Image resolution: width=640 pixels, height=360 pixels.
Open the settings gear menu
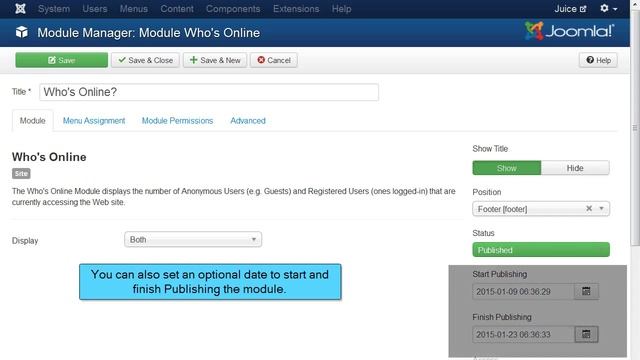(608, 9)
